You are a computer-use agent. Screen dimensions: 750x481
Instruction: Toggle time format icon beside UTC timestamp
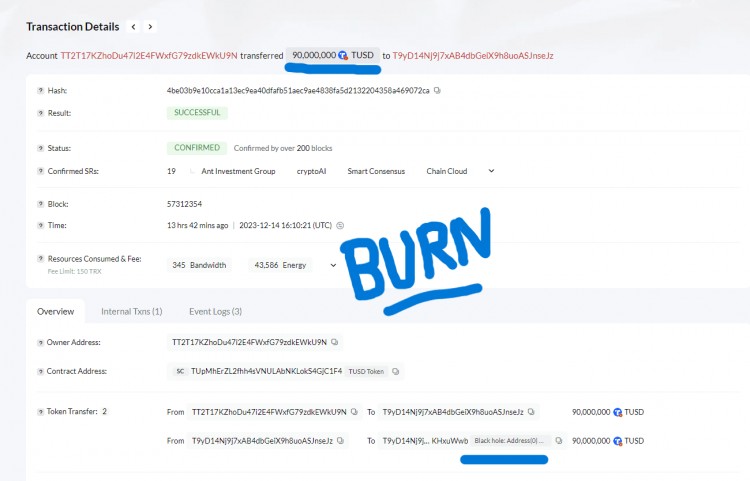[x=340, y=225]
